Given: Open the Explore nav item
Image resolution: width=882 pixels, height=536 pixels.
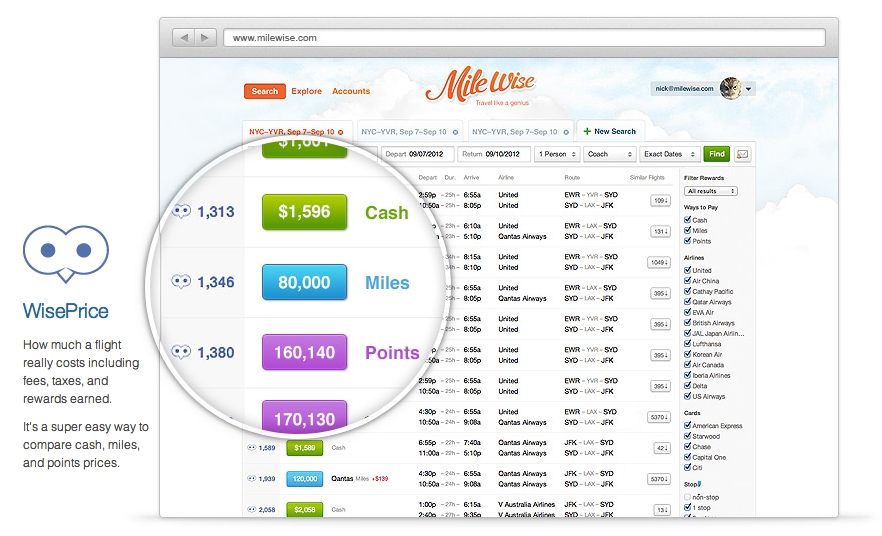Looking at the screenshot, I should tap(307, 91).
